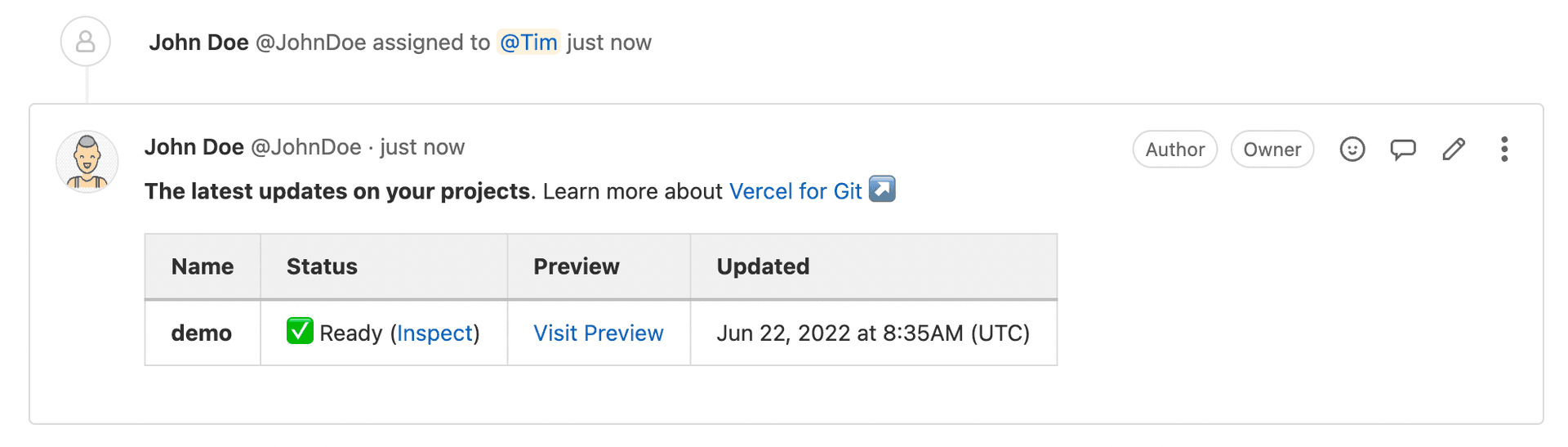Open the Visit Preview link
The width and height of the screenshot is (1568, 447).
(x=598, y=333)
